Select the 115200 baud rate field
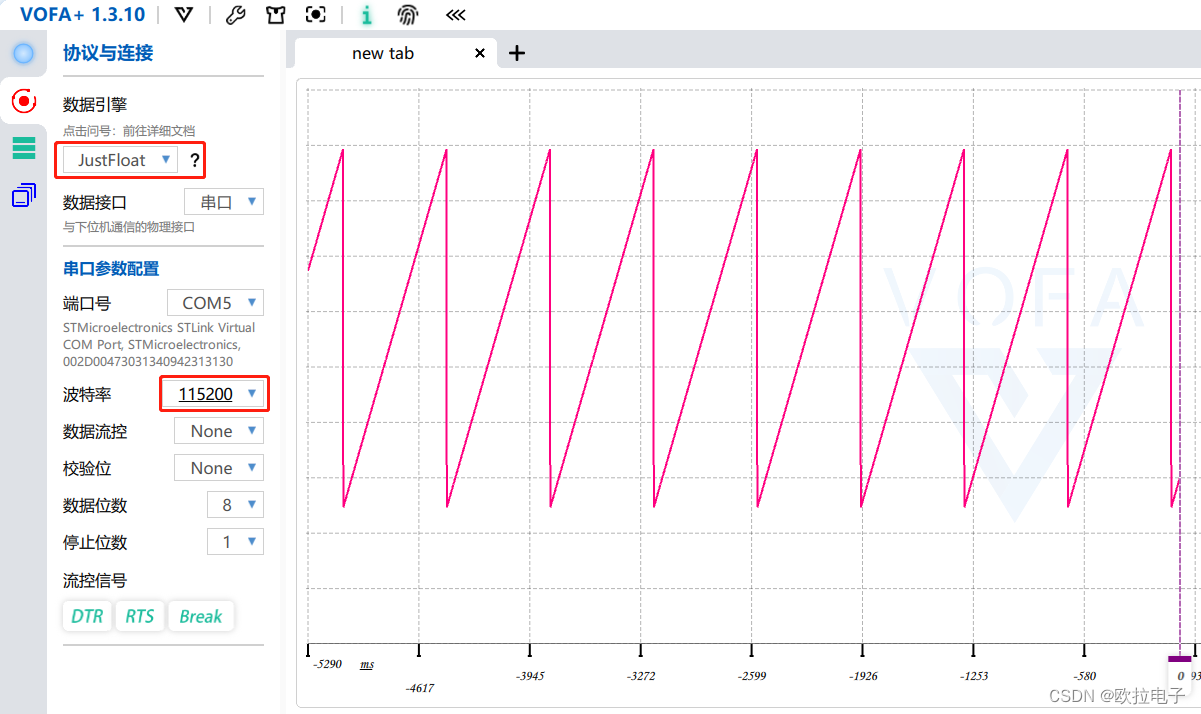 click(214, 393)
